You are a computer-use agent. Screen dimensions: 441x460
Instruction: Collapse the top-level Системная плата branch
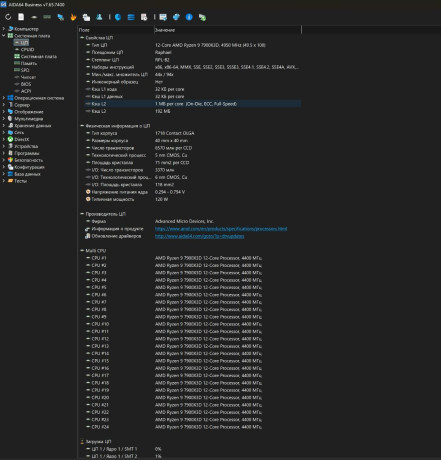click(x=4, y=36)
